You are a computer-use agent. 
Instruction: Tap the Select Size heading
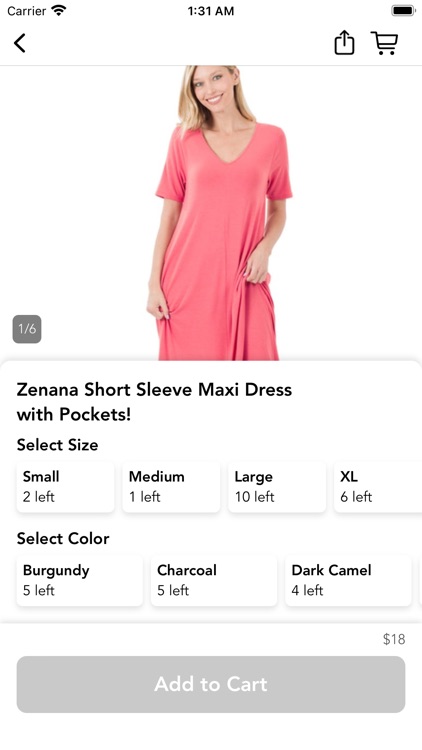pos(57,445)
